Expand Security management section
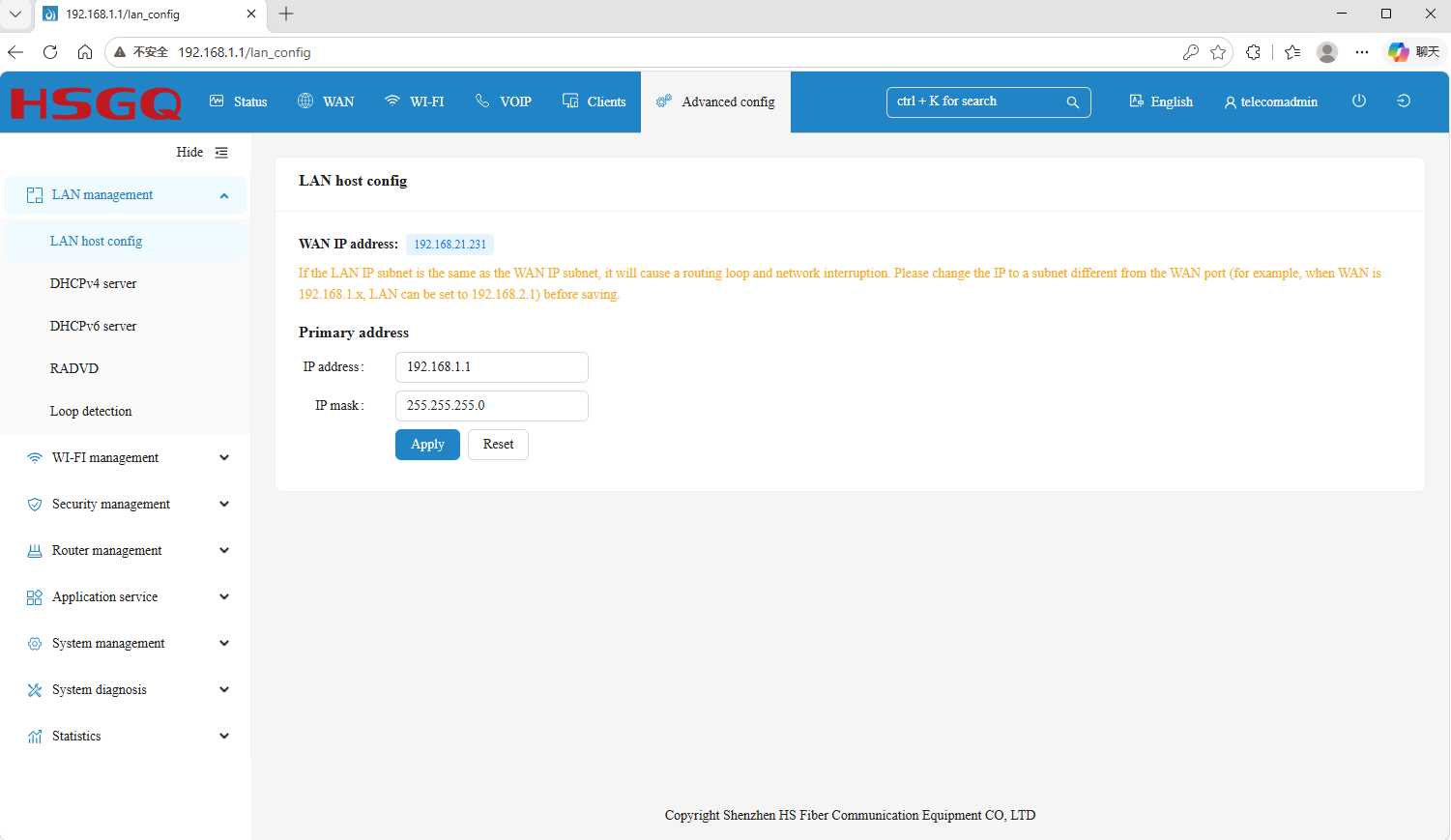This screenshot has width=1451, height=840. [126, 505]
